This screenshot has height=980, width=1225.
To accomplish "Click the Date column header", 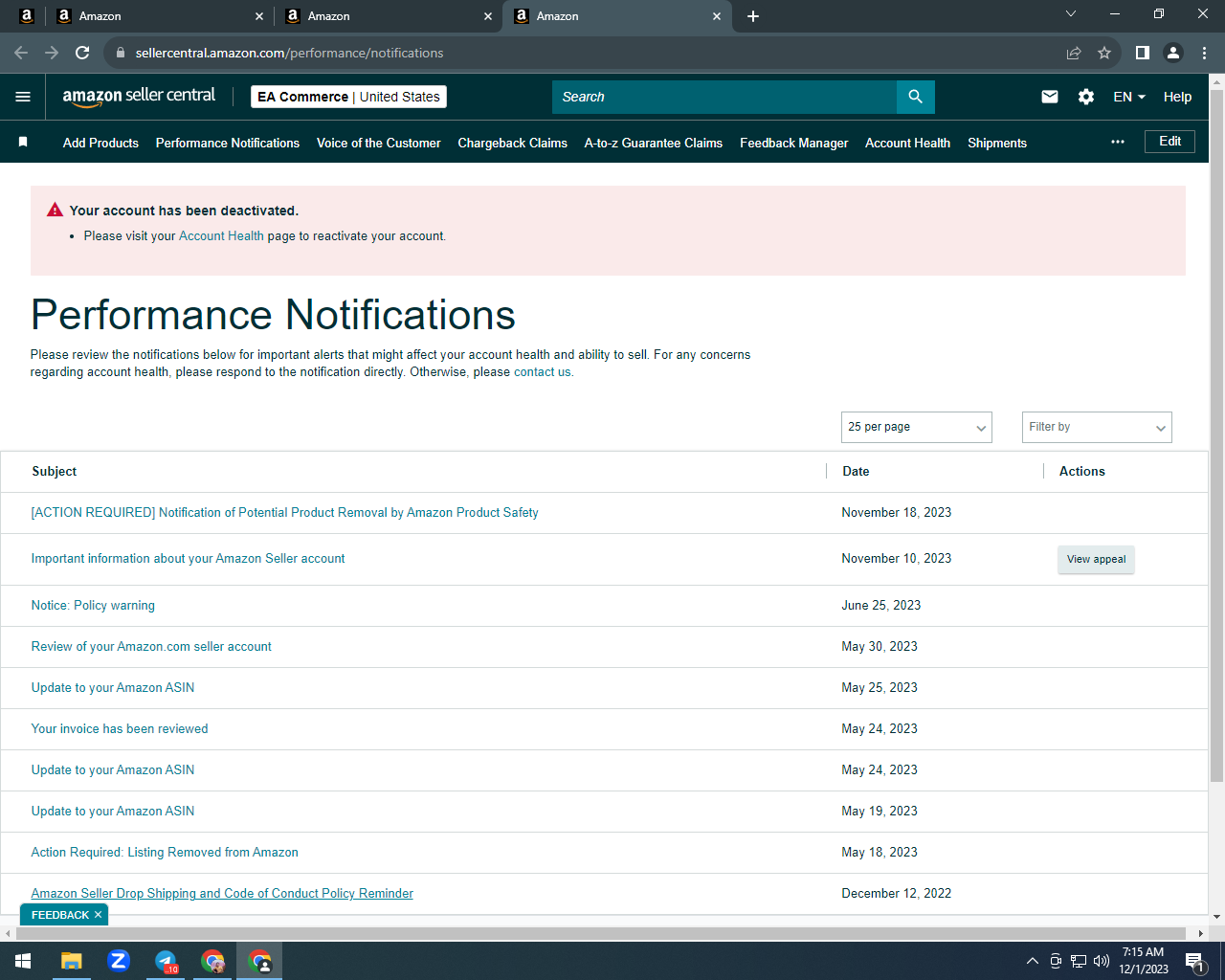I will tap(856, 472).
